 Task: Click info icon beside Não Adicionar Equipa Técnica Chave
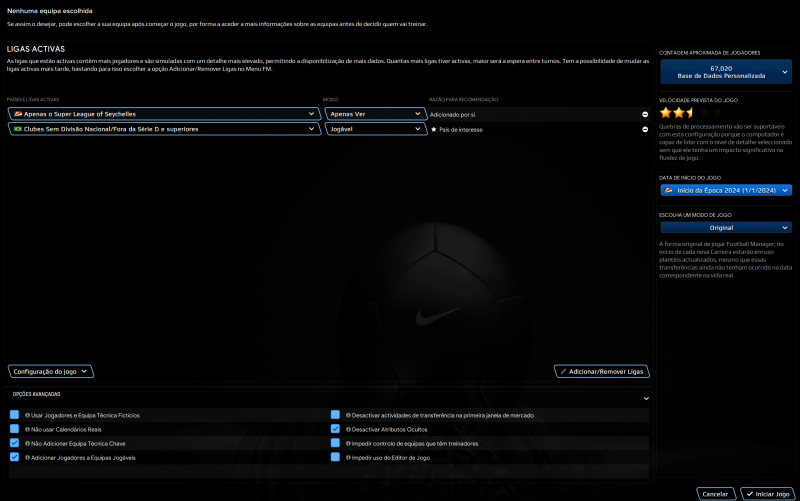[28, 443]
